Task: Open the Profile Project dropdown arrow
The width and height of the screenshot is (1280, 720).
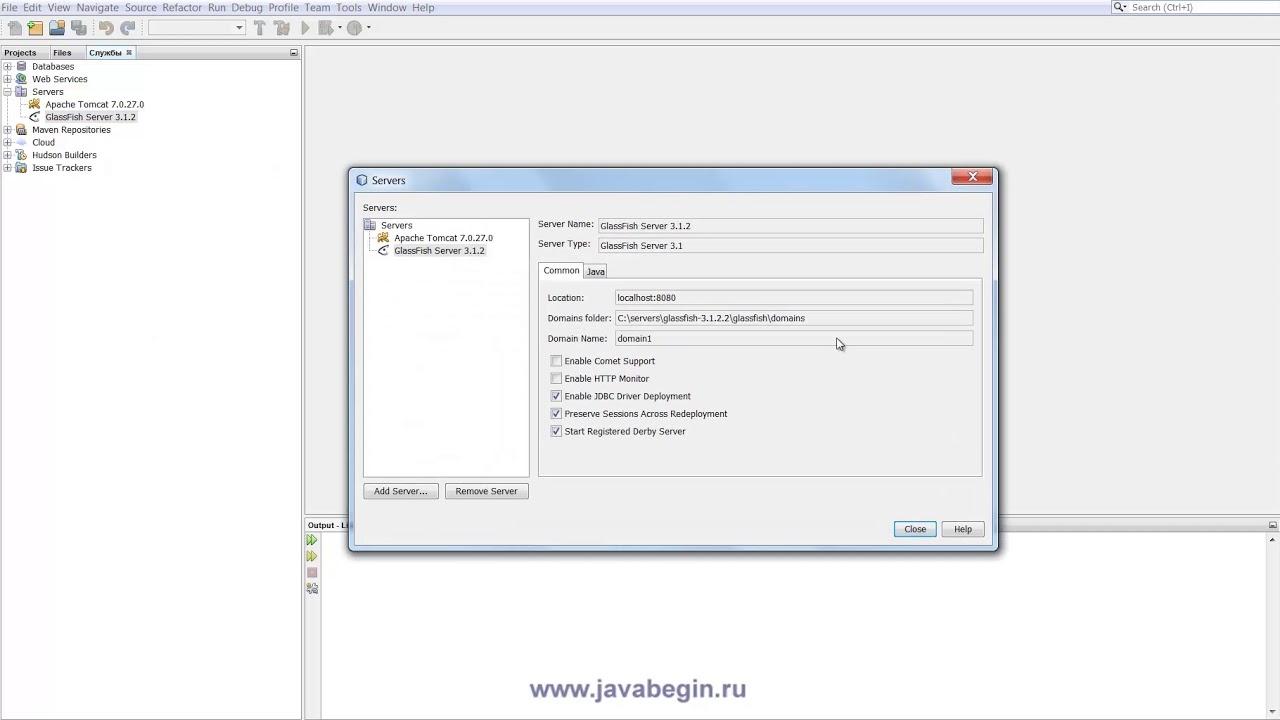Action: pos(368,28)
